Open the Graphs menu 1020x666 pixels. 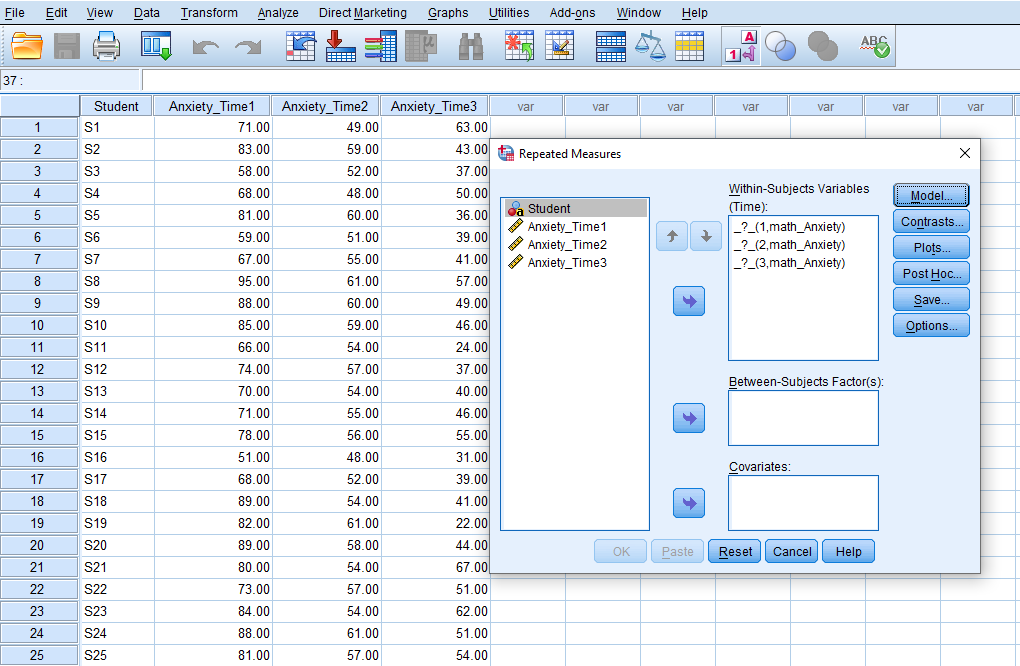click(x=448, y=12)
